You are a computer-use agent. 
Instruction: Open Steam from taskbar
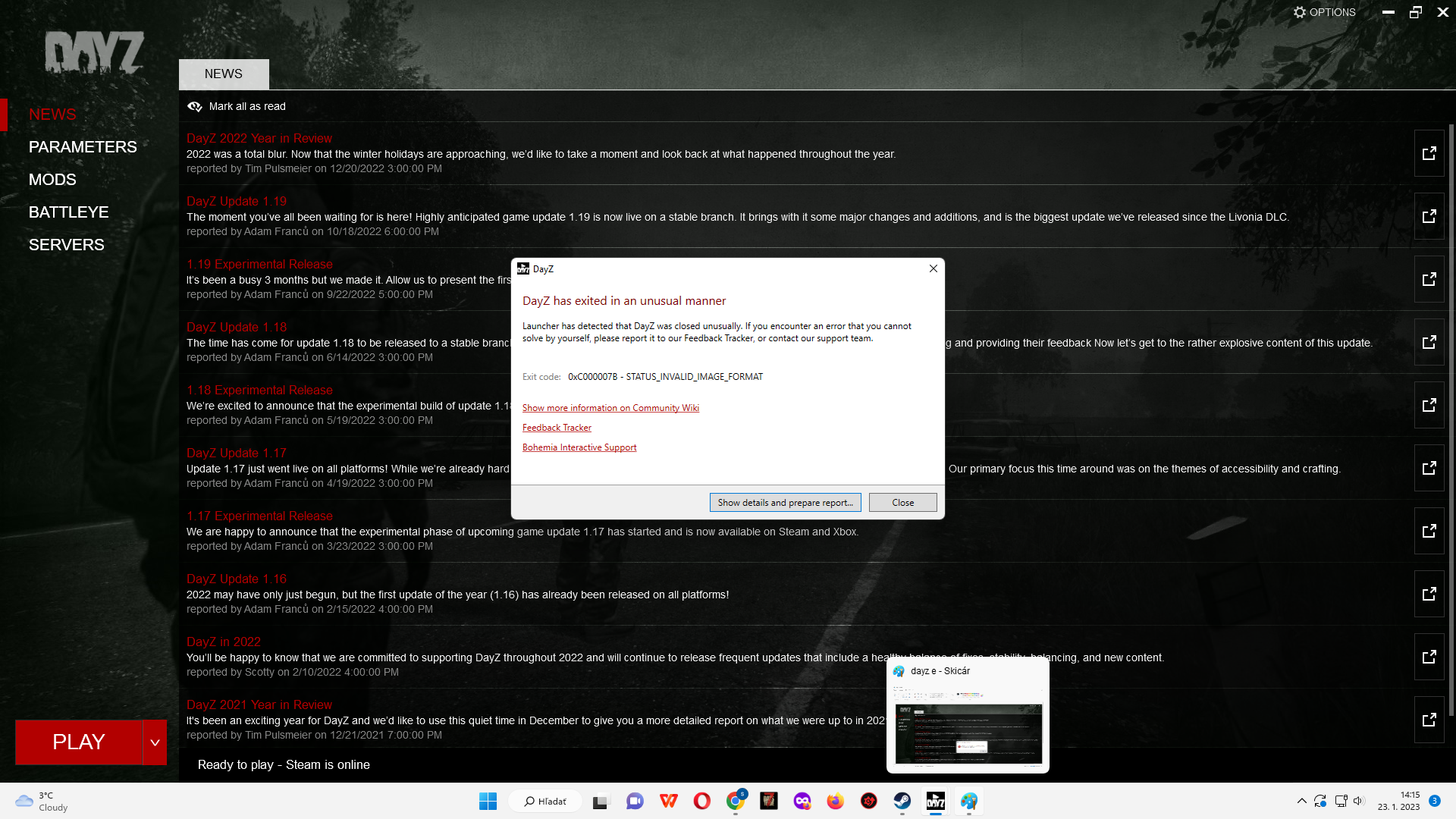902,802
